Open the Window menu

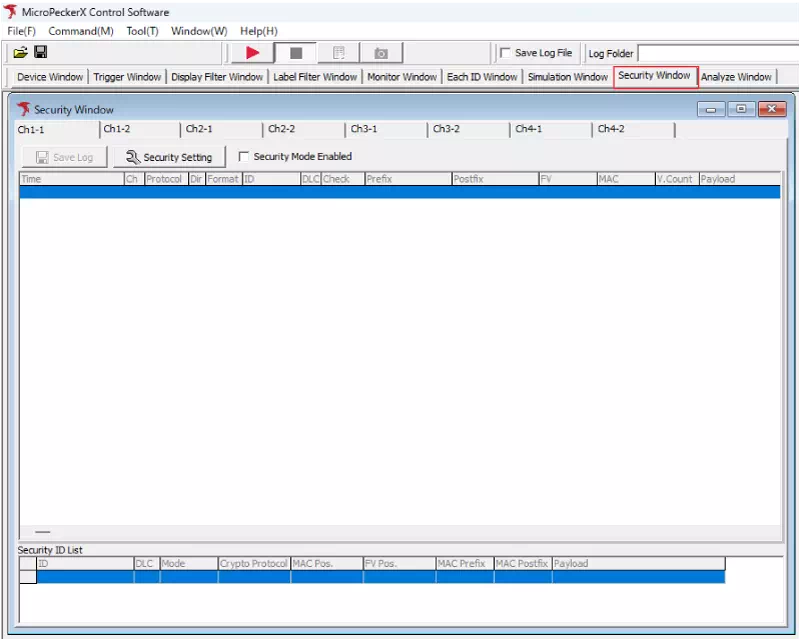[198, 31]
